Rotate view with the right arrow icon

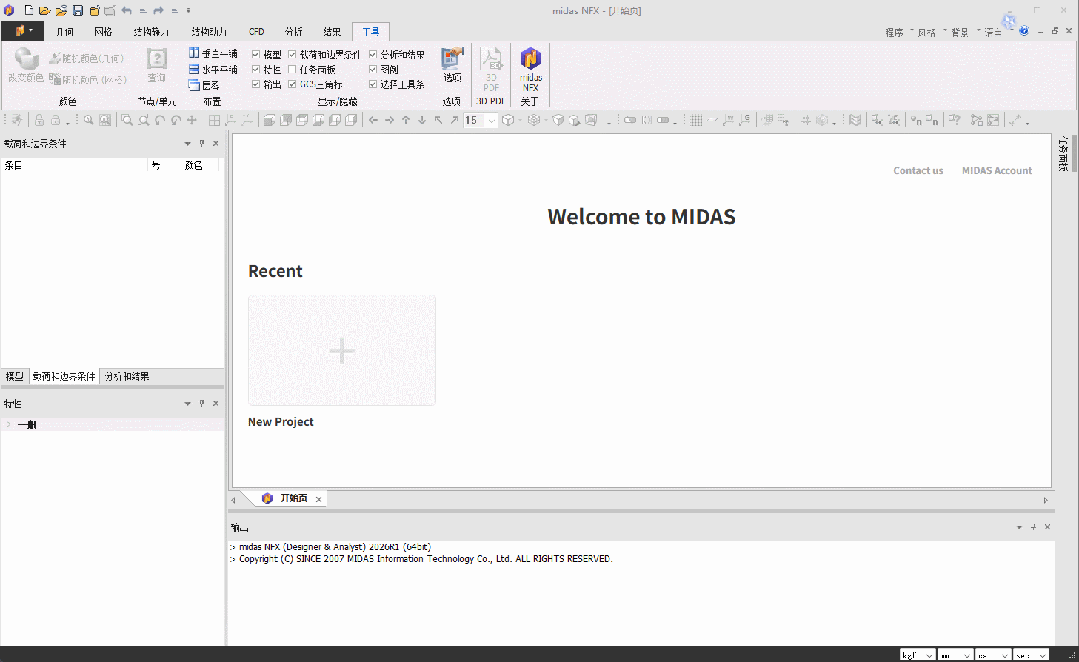[389, 120]
